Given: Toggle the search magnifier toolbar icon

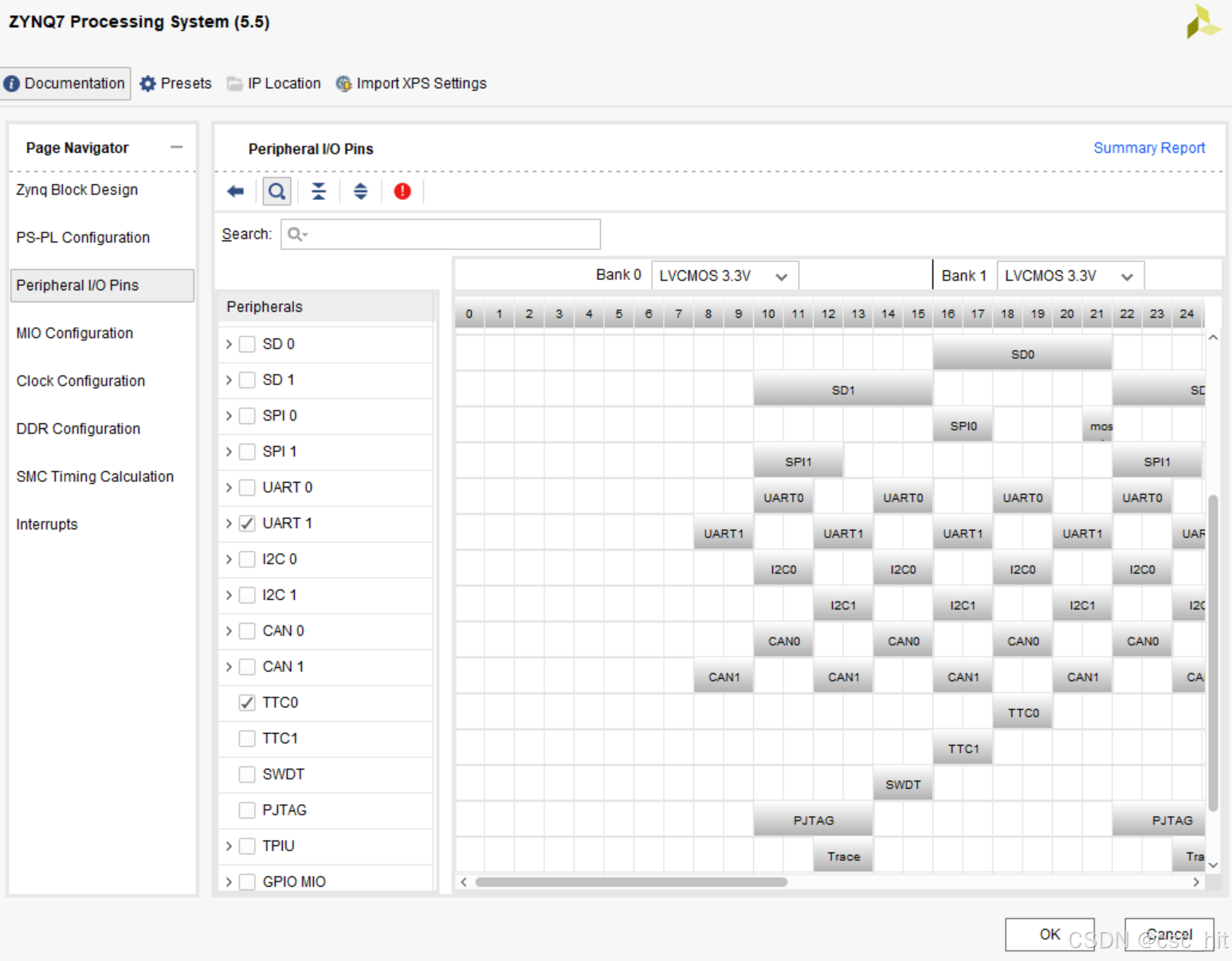Looking at the screenshot, I should tap(277, 191).
